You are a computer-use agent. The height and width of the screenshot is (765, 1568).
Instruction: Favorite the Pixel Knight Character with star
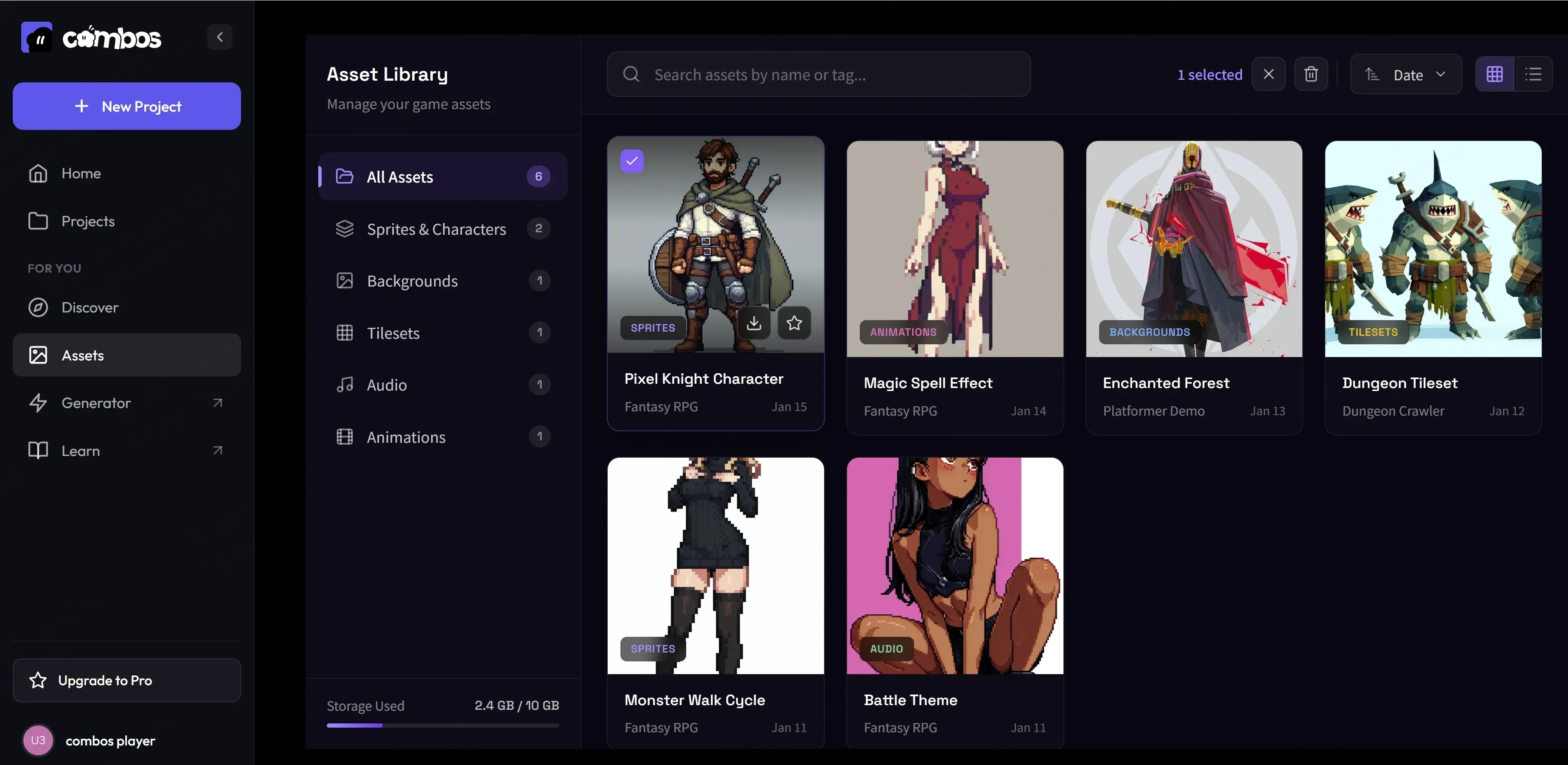(x=794, y=323)
